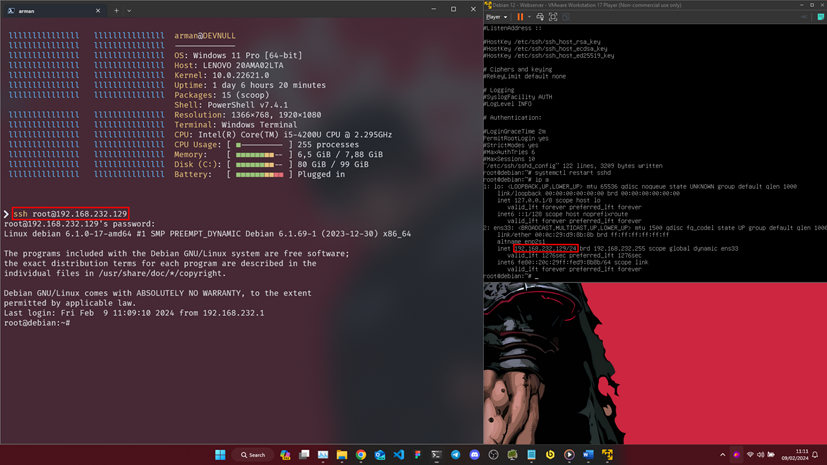Open the volume control in system tray
Image resolution: width=827 pixels, height=465 pixels.
point(761,455)
